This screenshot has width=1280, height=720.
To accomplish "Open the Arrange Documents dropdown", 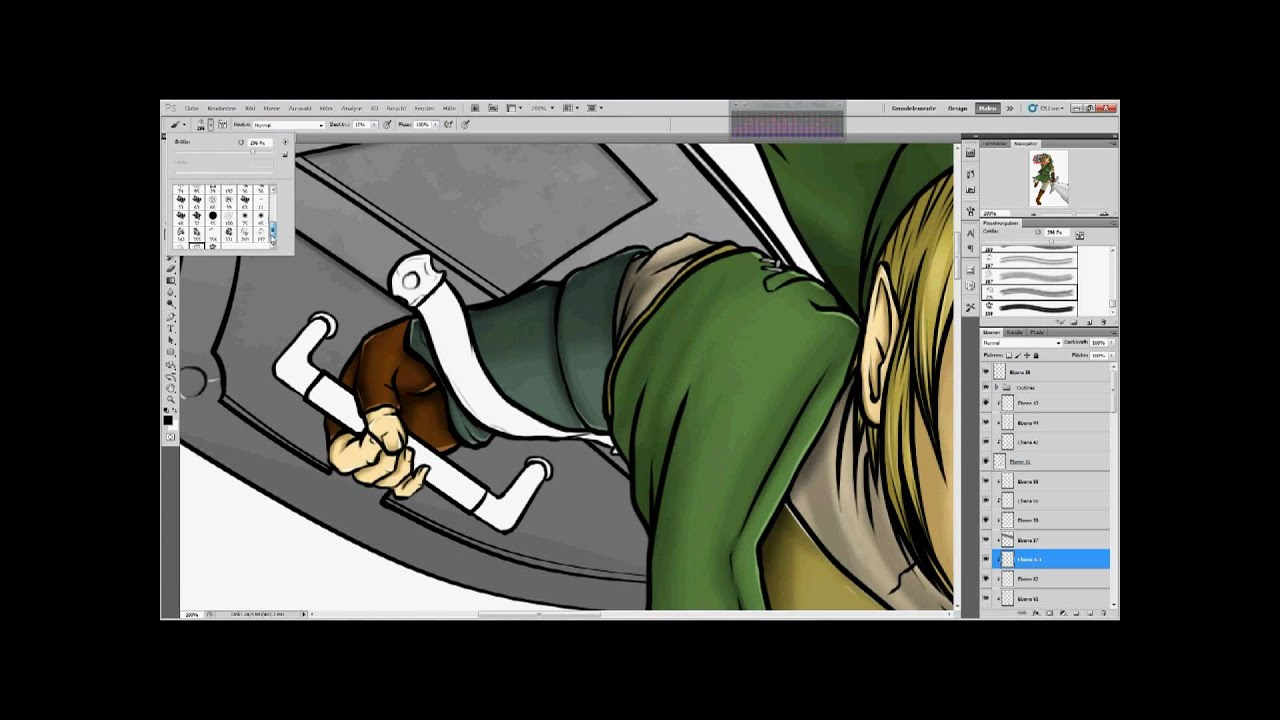I will pos(570,107).
